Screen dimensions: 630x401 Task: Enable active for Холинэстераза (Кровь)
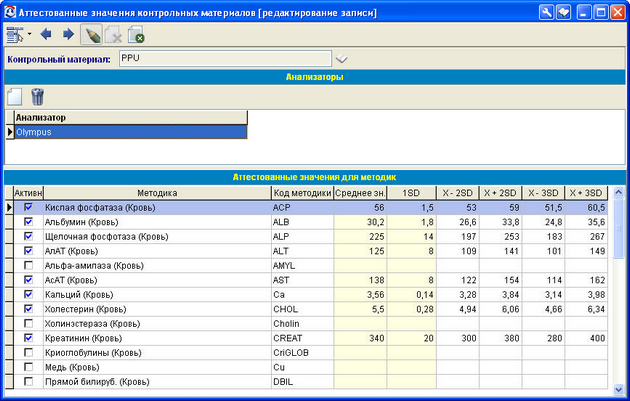click(x=28, y=323)
